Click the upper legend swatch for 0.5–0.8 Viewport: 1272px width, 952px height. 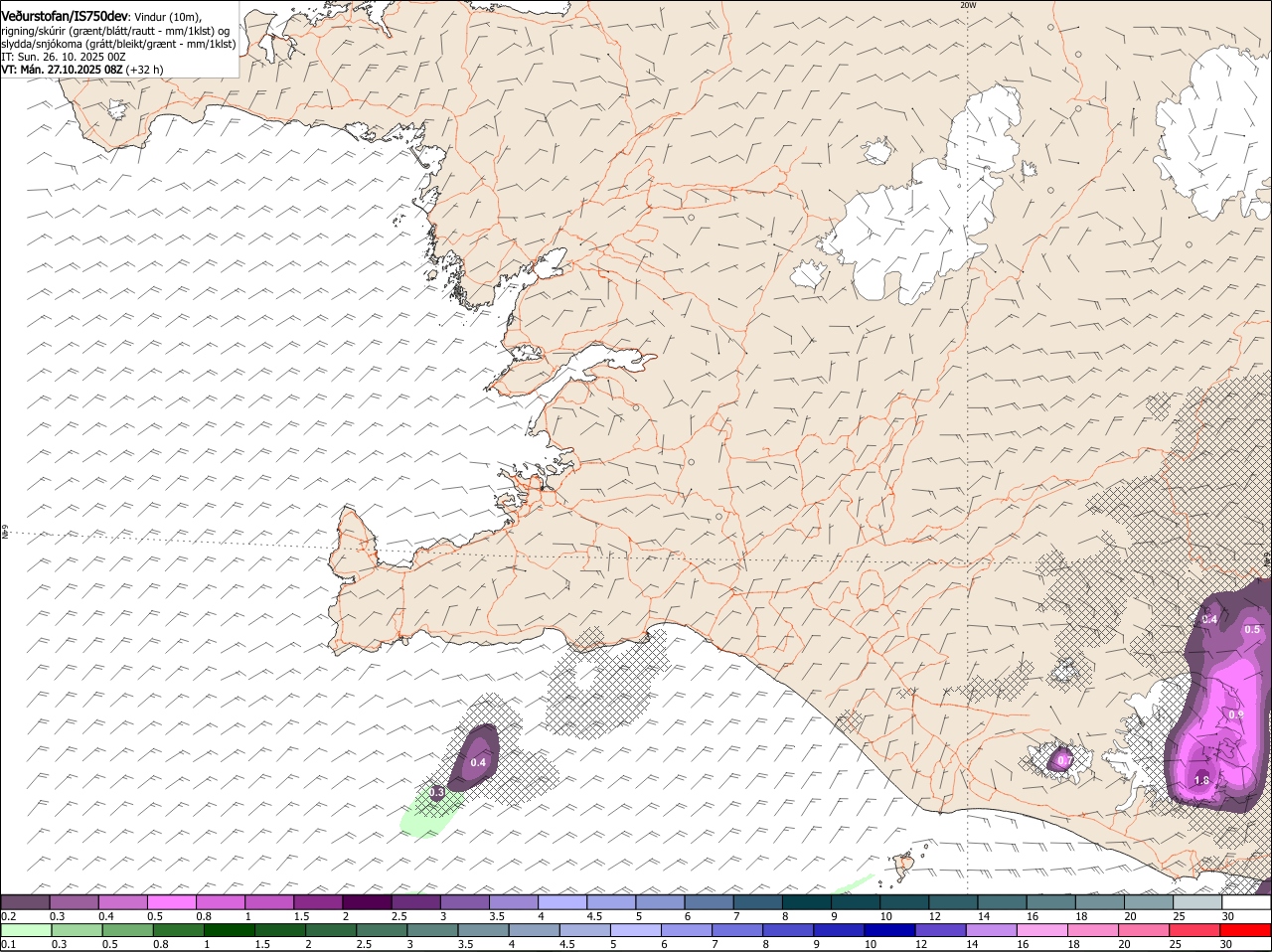pos(172,901)
